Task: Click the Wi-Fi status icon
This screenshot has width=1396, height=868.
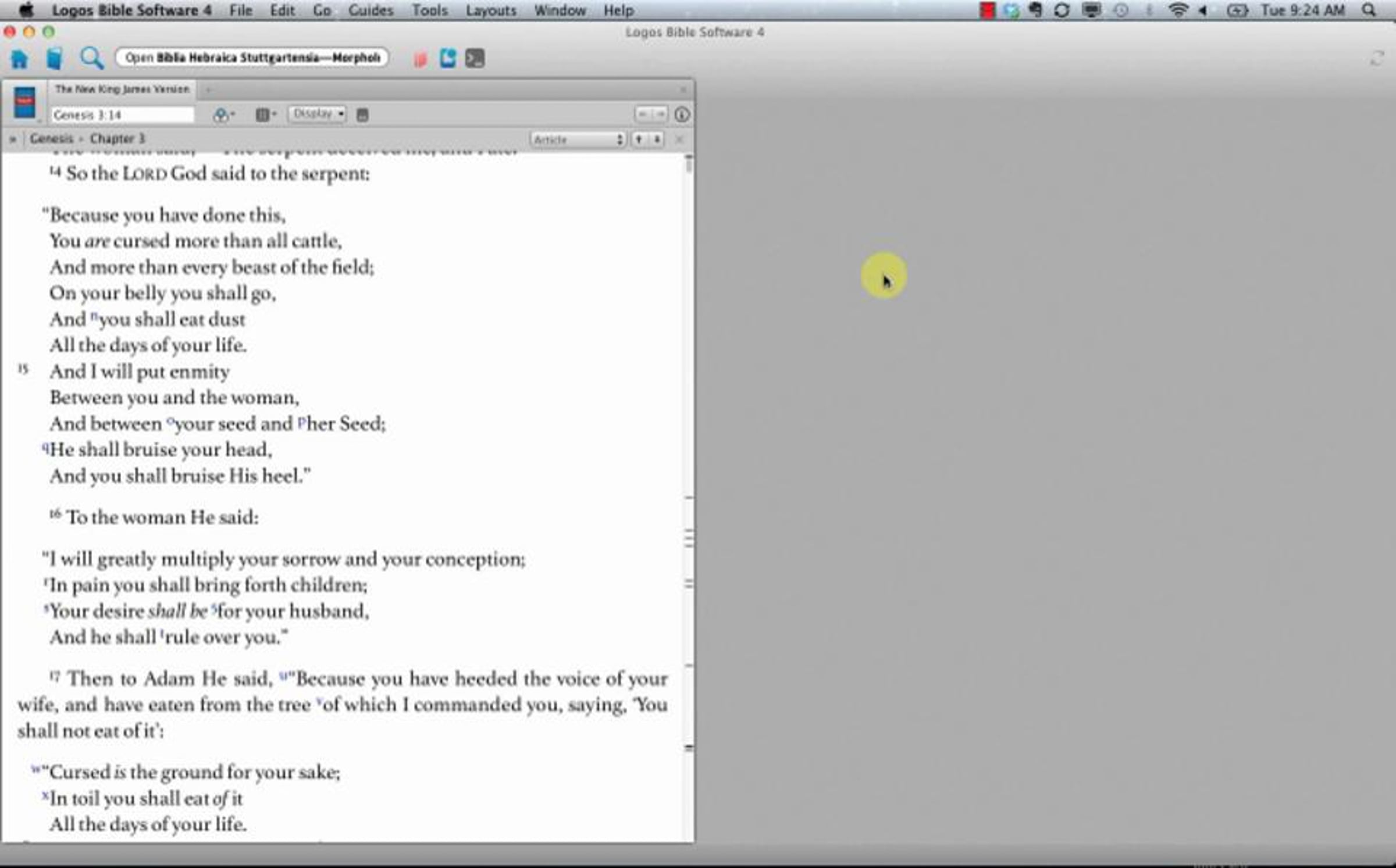Action: [1178, 10]
